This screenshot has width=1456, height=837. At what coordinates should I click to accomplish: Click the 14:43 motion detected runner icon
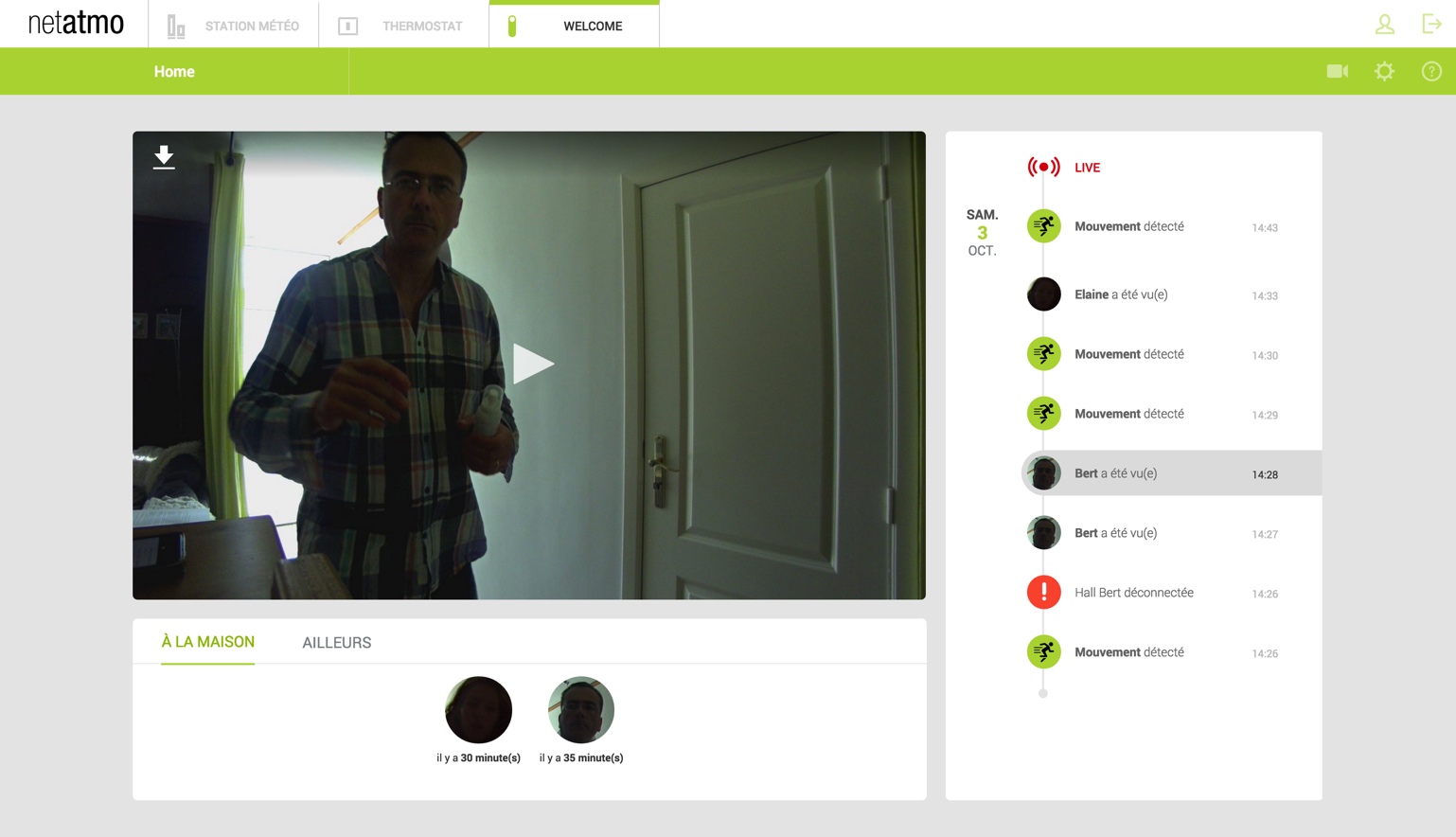coord(1043,226)
